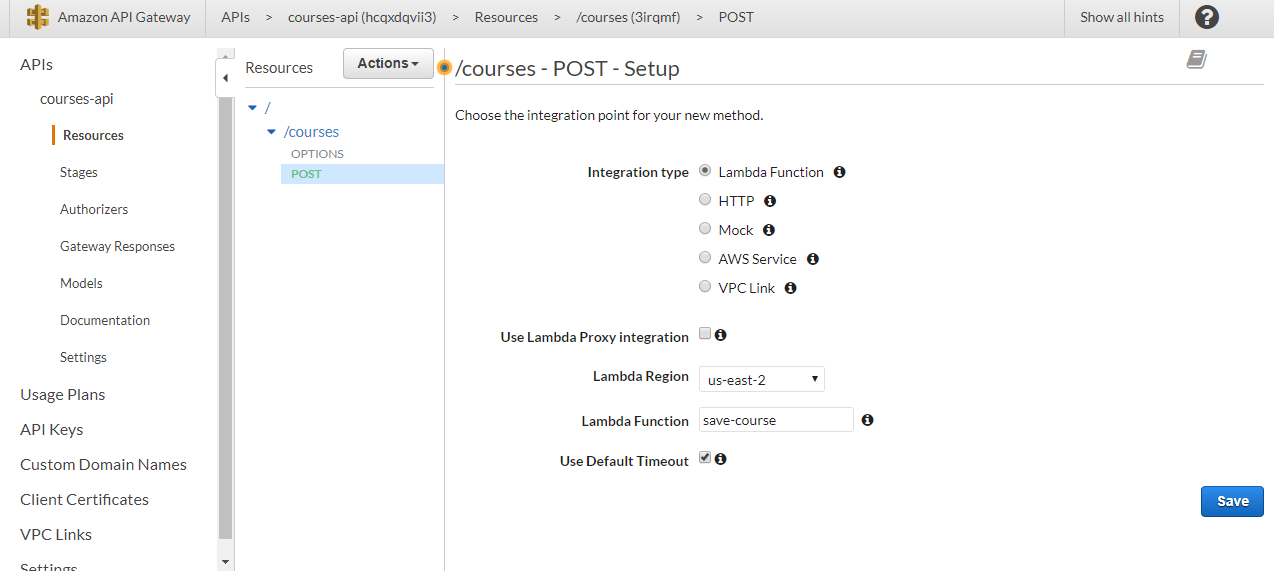
Task: Show info for Lambda Function integration type
Action: pos(839,172)
